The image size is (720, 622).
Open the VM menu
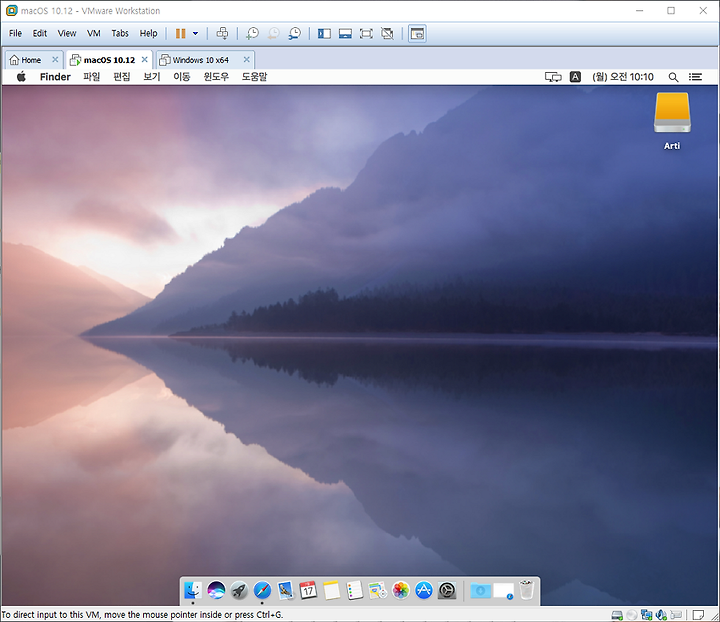click(94, 34)
